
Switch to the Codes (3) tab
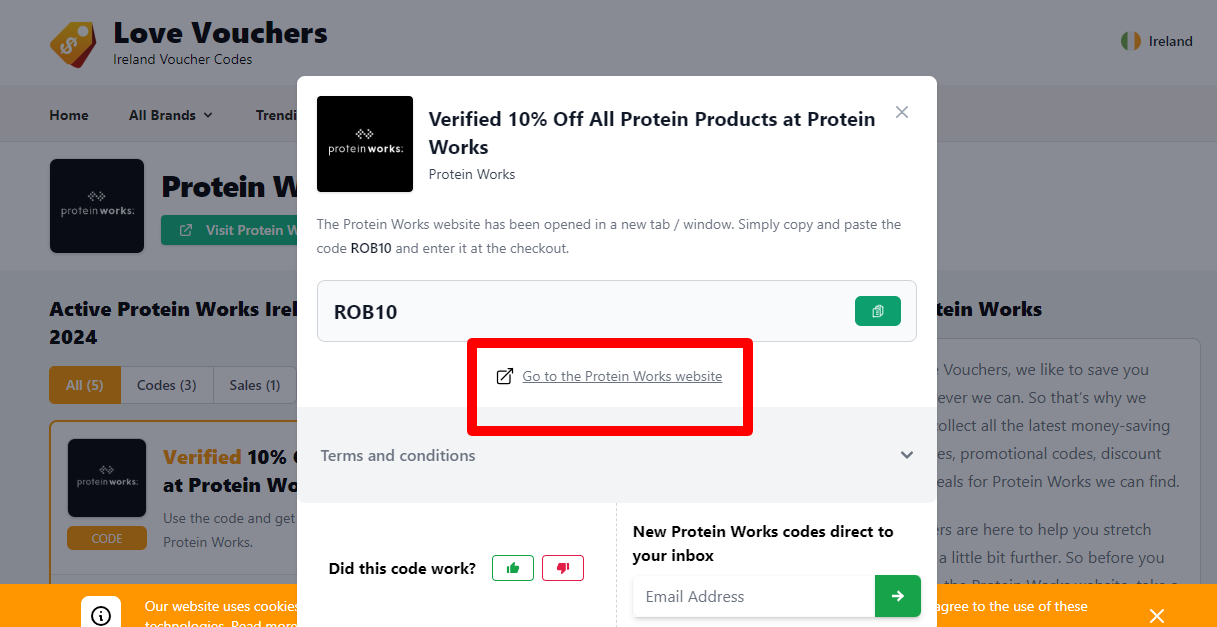coord(166,385)
